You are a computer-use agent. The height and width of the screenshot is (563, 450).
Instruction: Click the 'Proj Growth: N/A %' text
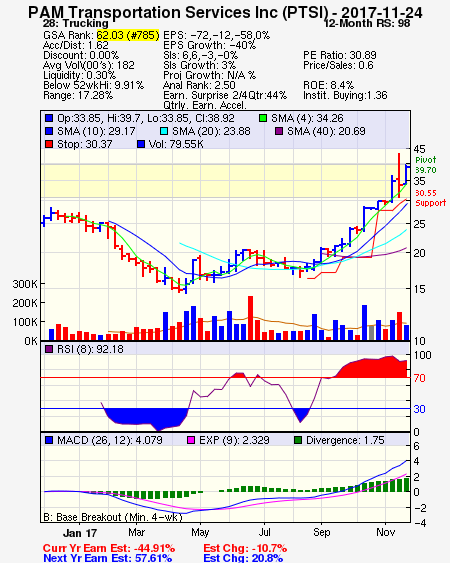[210, 75]
